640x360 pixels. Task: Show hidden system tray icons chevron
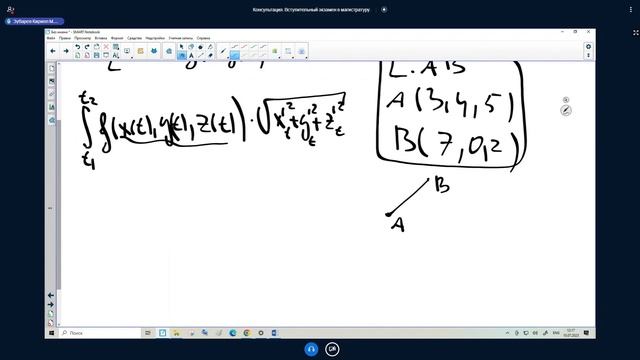(x=507, y=333)
